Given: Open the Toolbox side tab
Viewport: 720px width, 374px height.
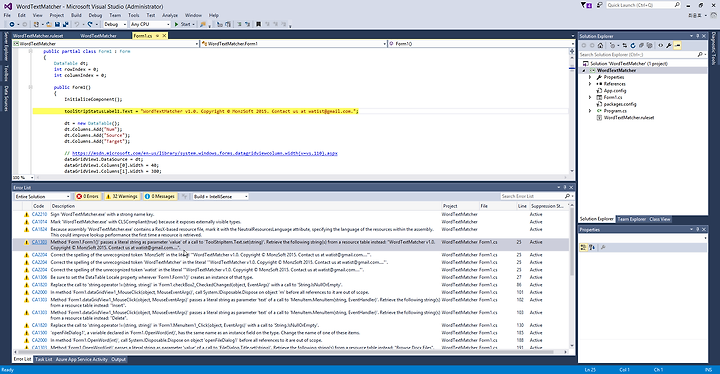Looking at the screenshot, I should (x=6, y=74).
